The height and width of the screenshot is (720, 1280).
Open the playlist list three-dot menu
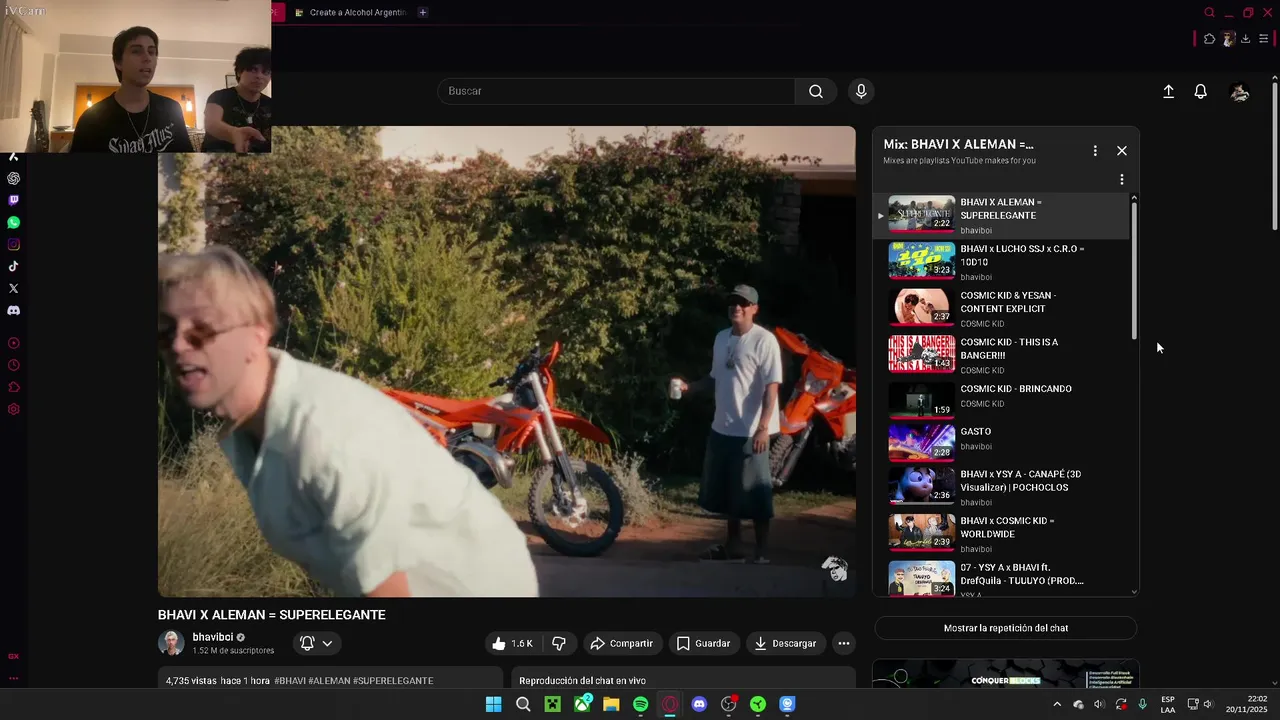(1122, 179)
